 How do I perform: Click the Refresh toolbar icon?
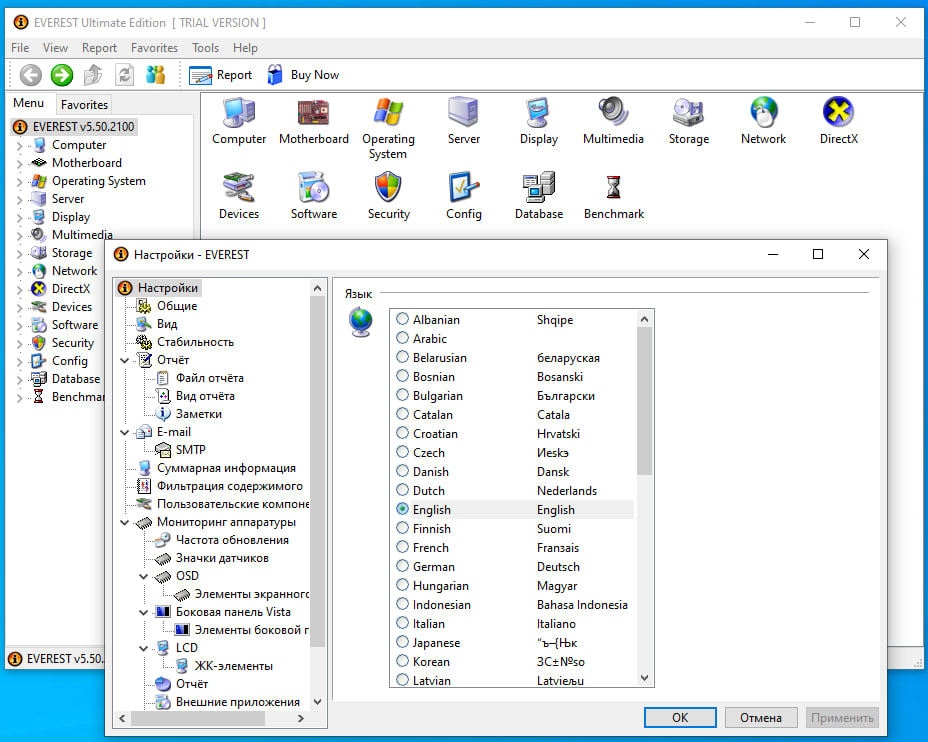124,75
